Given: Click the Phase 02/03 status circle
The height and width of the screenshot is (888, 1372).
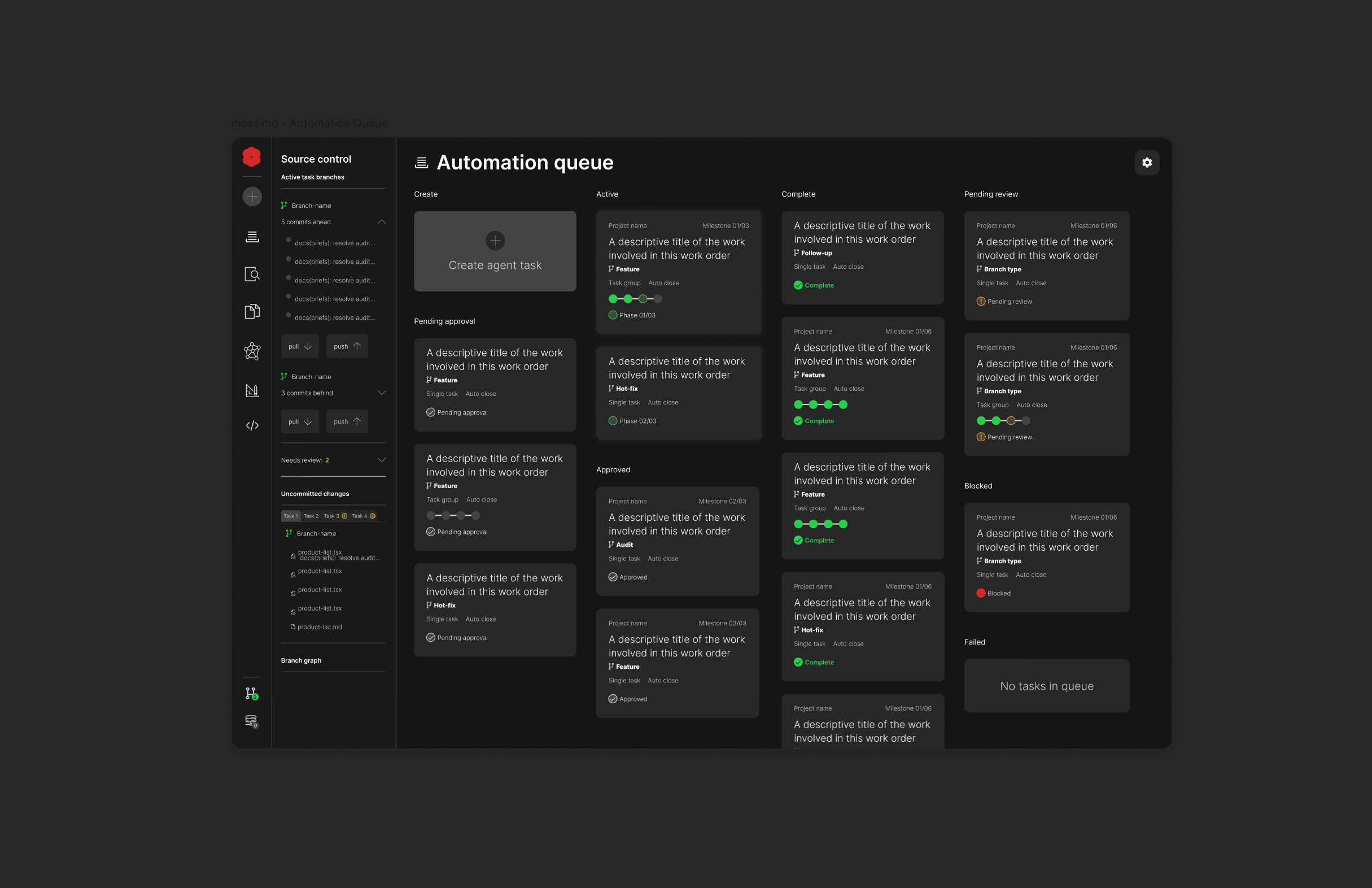Looking at the screenshot, I should [x=613, y=421].
